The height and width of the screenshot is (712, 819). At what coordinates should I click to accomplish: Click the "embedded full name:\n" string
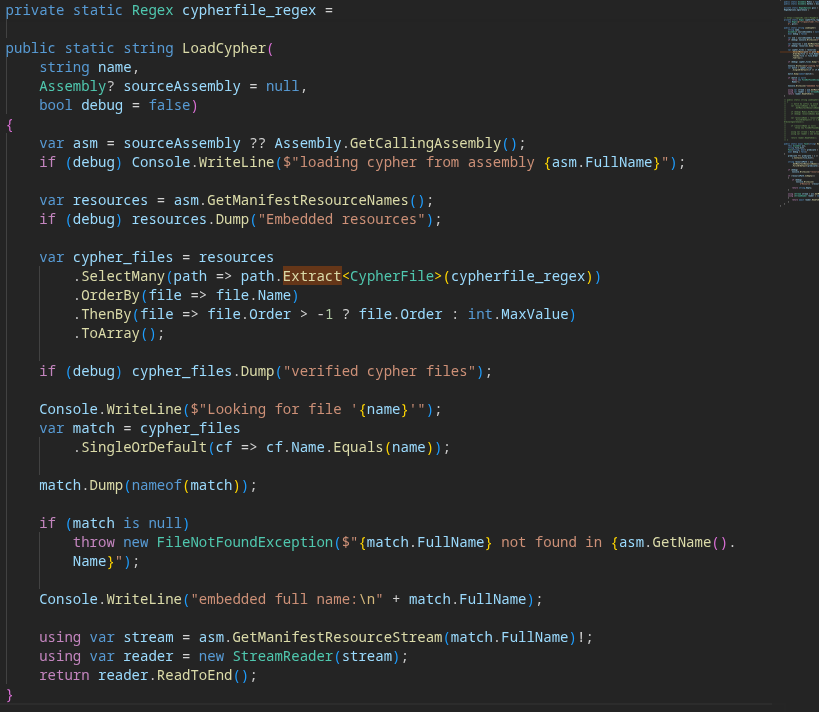pos(286,599)
